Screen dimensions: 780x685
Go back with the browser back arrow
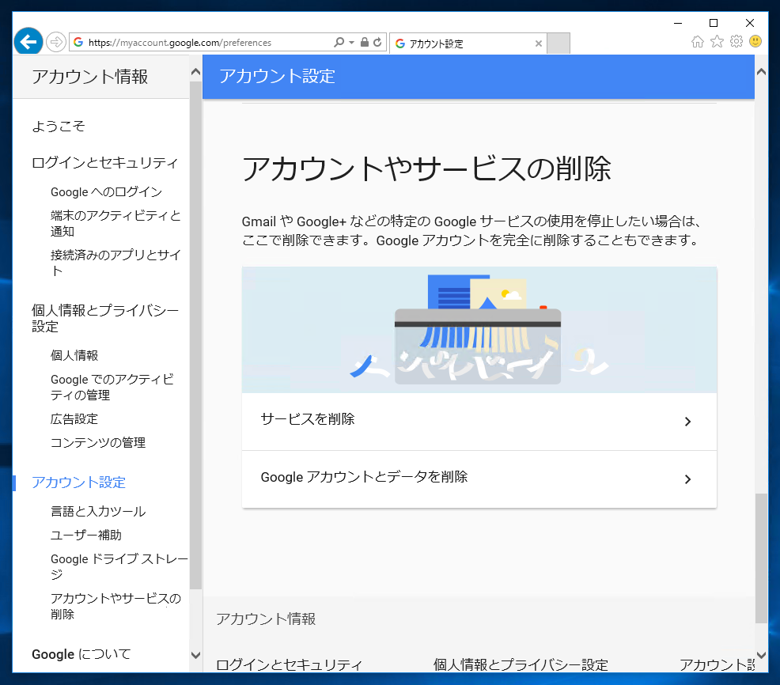pos(28,42)
